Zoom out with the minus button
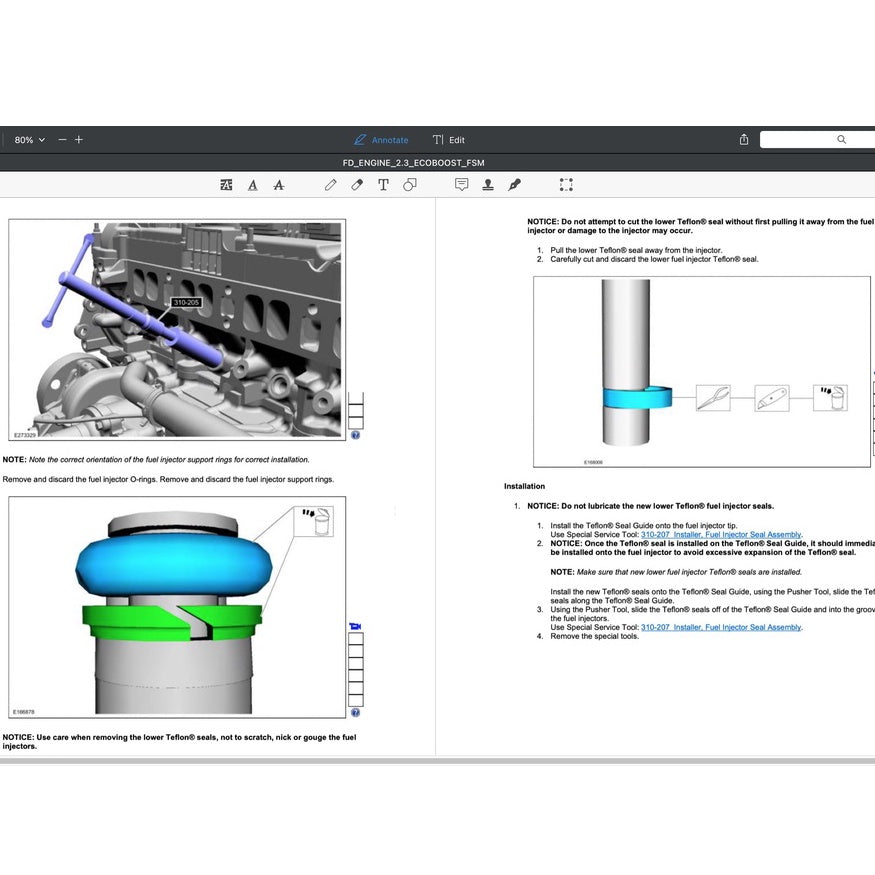The width and height of the screenshot is (875, 875). coord(62,140)
